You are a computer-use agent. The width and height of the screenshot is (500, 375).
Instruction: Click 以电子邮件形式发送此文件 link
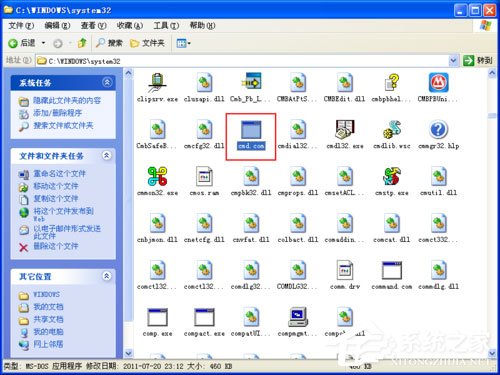pyautogui.click(x=67, y=232)
